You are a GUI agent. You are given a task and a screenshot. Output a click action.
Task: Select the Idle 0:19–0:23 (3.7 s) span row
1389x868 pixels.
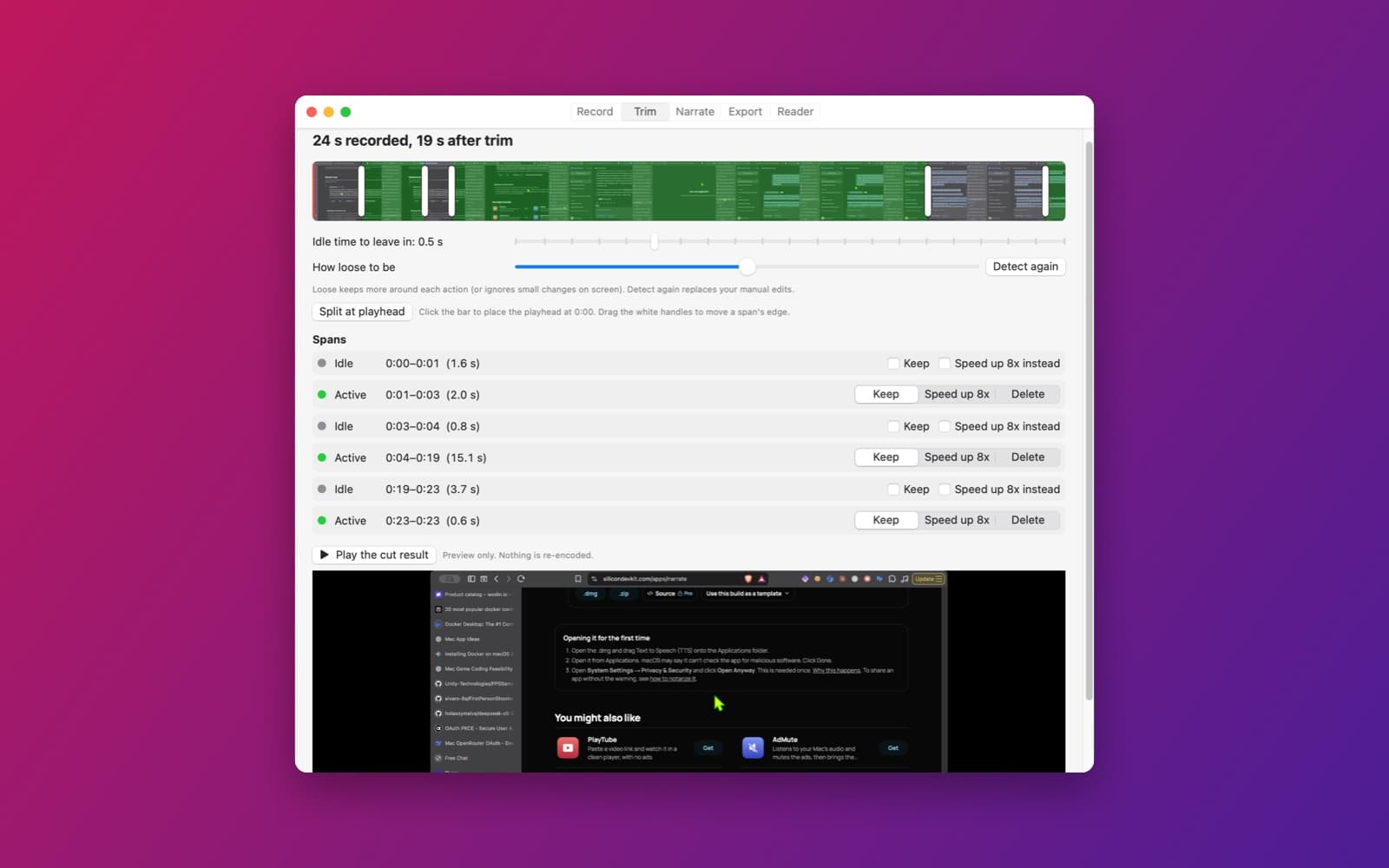(688, 490)
